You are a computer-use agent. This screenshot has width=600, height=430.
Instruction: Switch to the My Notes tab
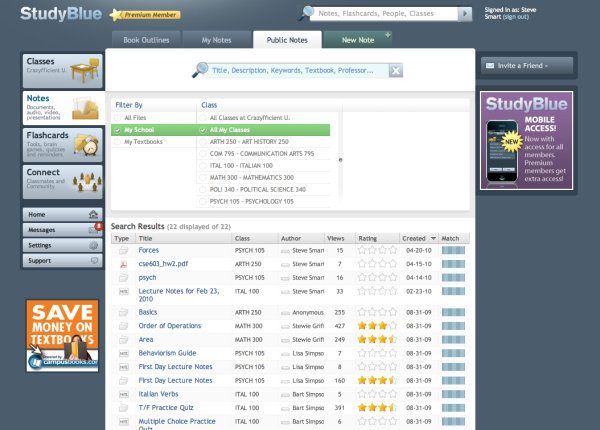click(x=216, y=40)
